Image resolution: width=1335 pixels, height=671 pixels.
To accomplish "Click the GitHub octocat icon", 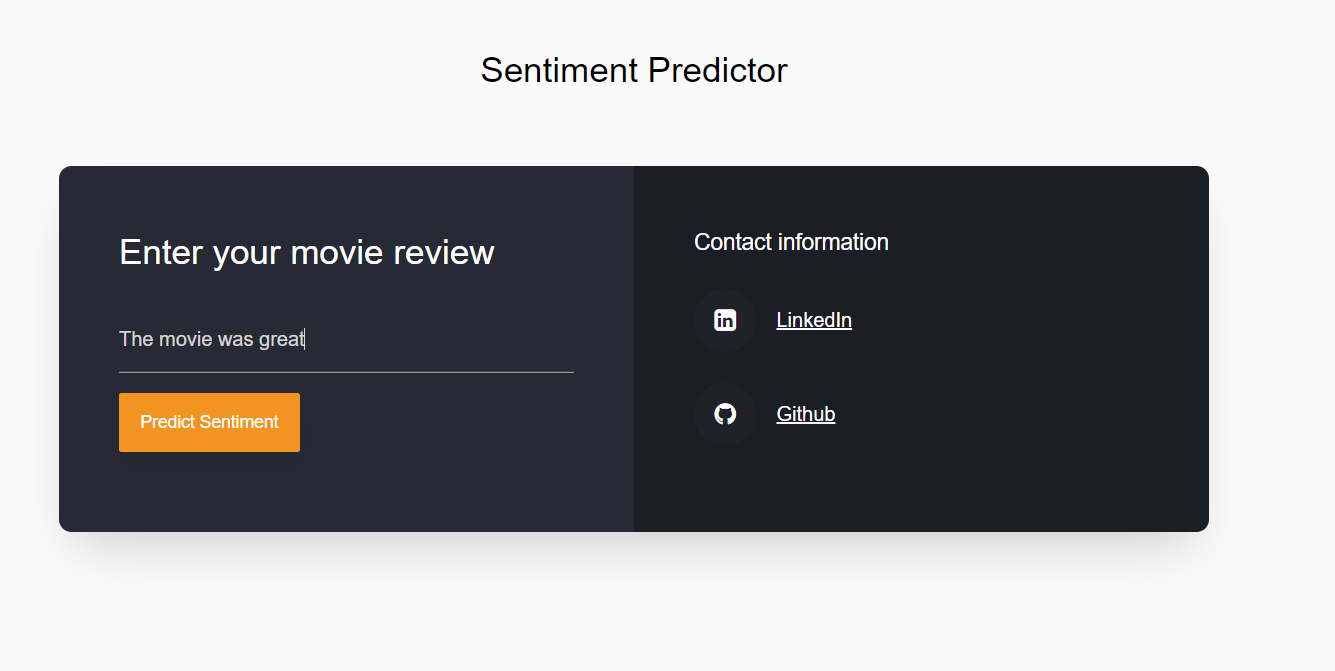I will pyautogui.click(x=725, y=414).
